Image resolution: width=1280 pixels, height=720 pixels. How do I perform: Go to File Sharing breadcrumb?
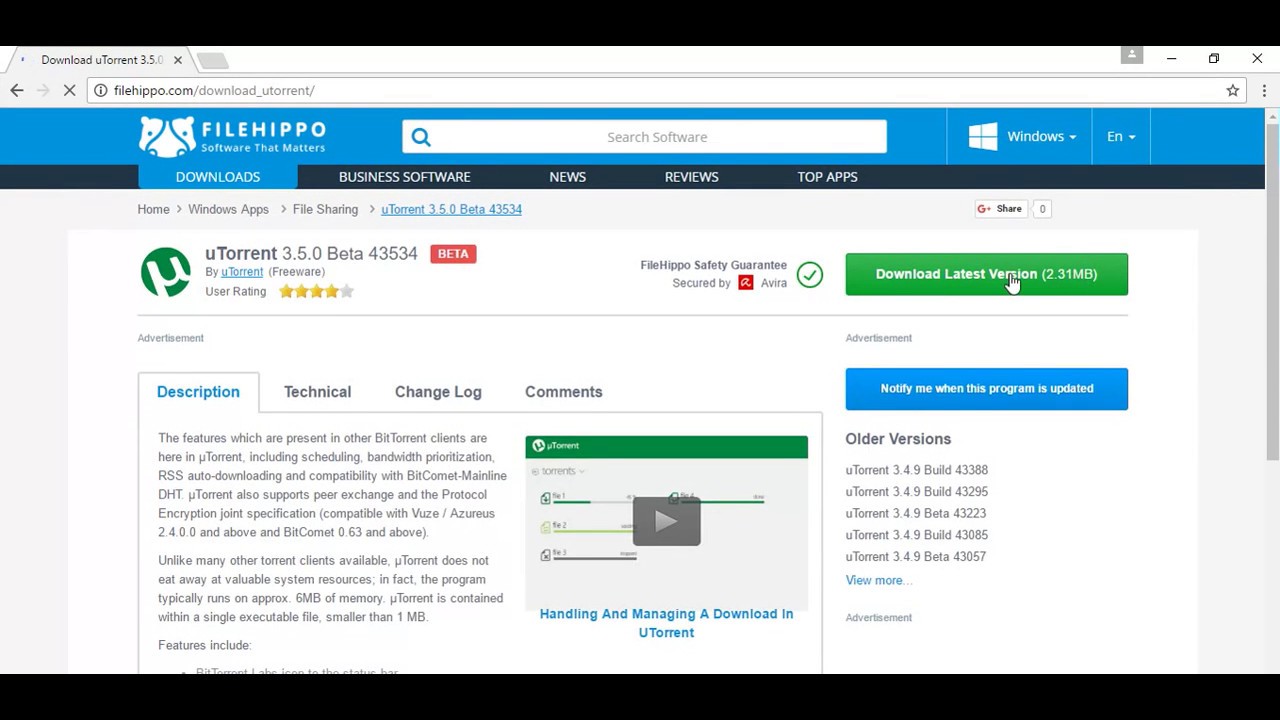tap(325, 209)
